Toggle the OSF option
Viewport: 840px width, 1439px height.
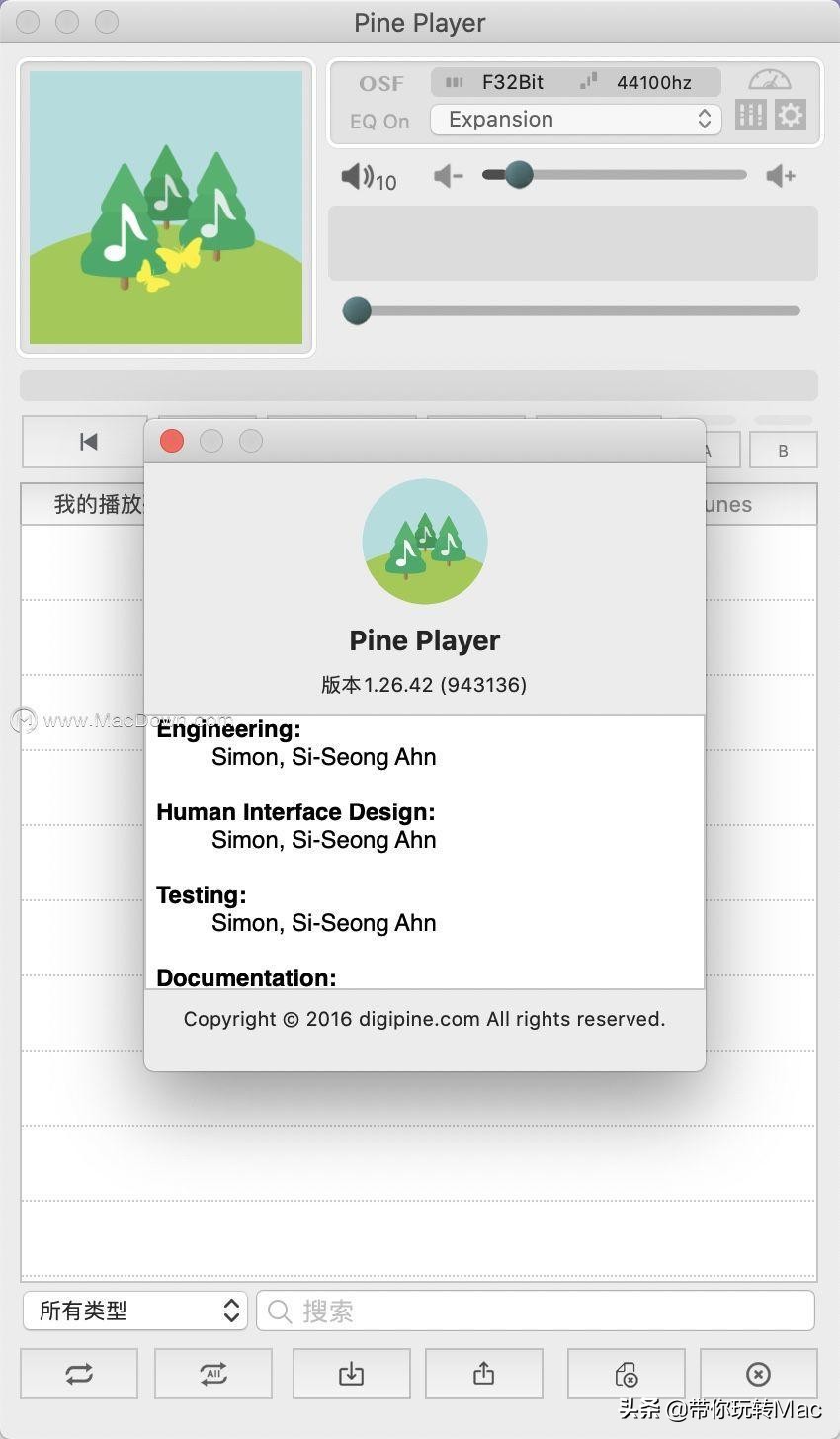(x=381, y=83)
